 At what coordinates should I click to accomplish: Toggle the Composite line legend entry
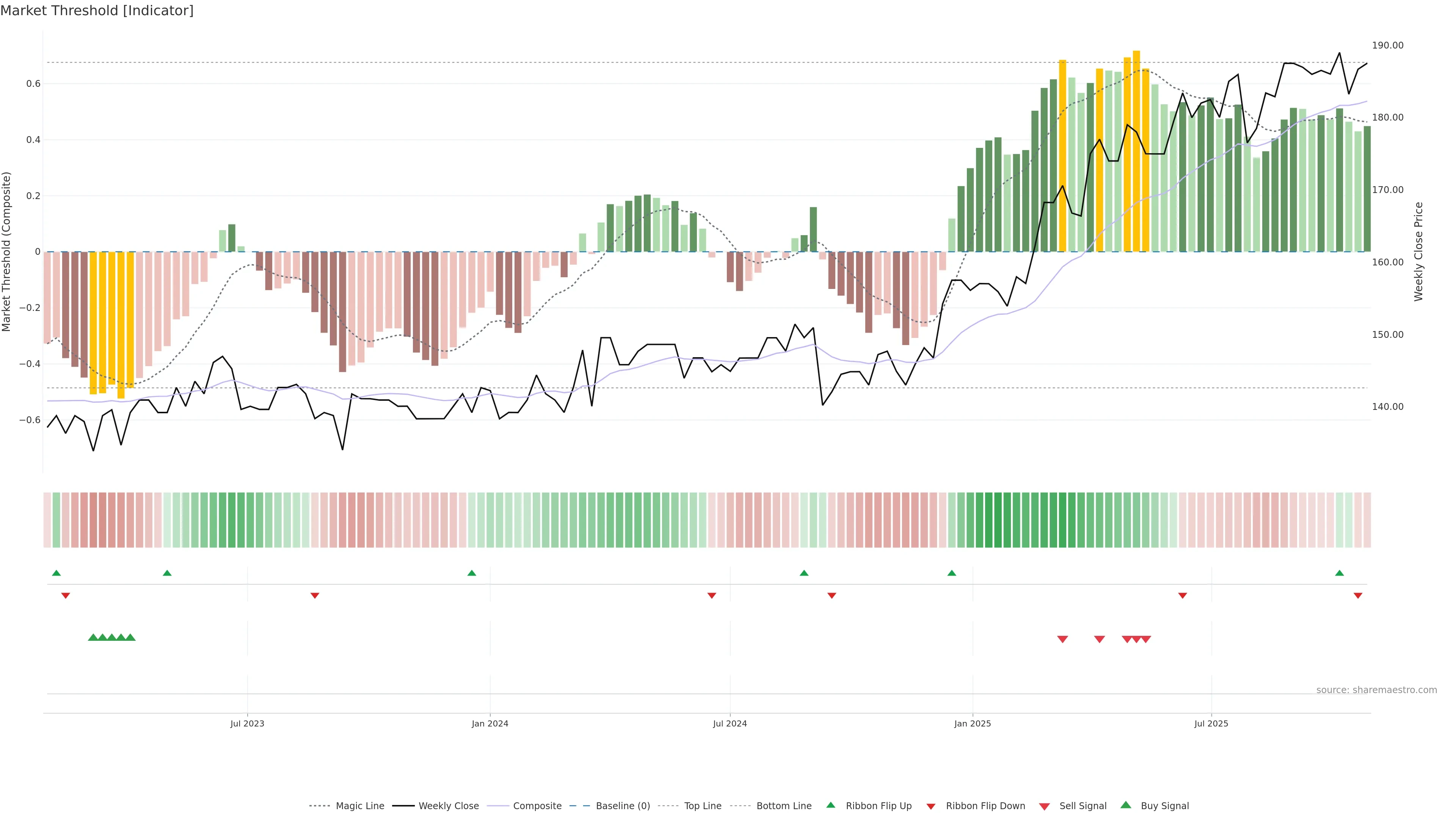pos(537,806)
